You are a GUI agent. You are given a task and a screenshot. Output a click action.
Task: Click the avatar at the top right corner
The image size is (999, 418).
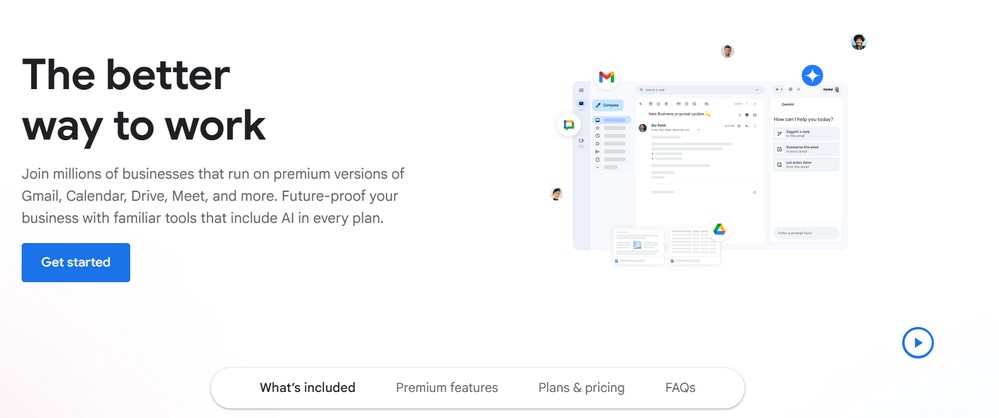point(859,42)
